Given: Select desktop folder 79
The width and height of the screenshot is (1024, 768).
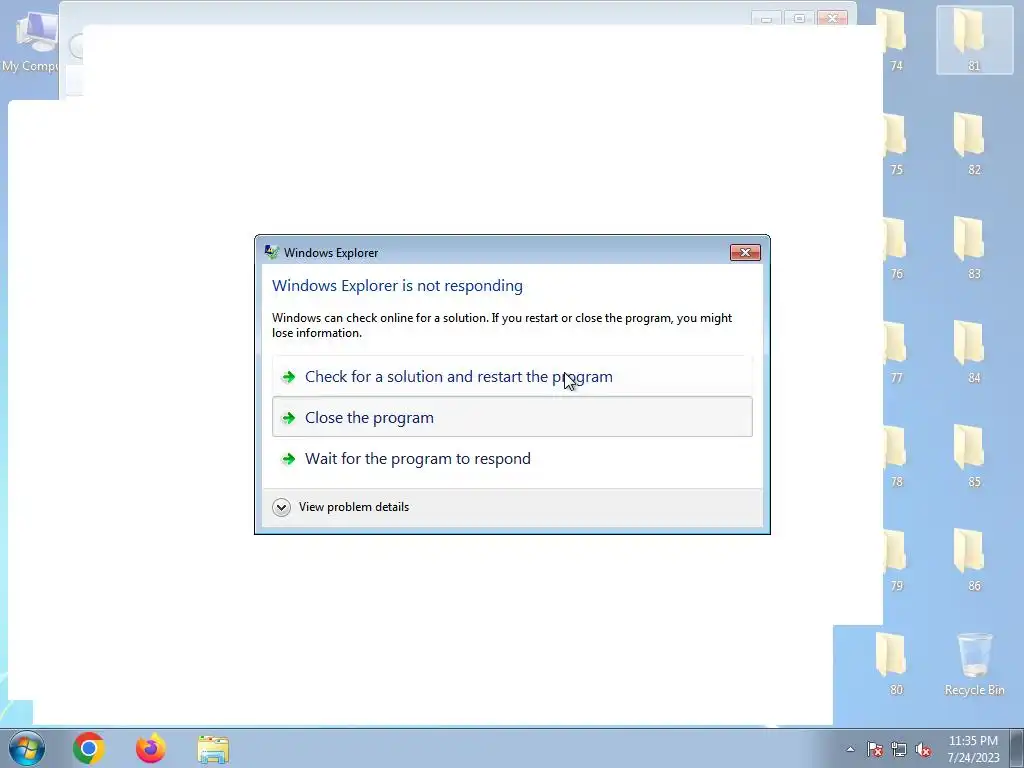Looking at the screenshot, I should click(895, 559).
